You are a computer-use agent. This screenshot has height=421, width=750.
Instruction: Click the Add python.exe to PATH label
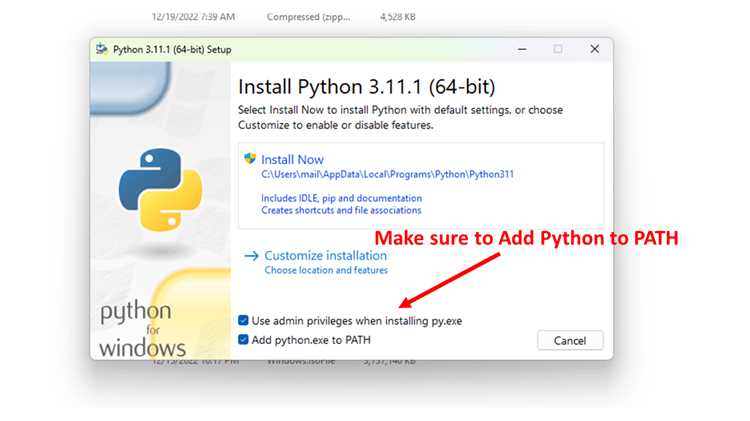[311, 340]
